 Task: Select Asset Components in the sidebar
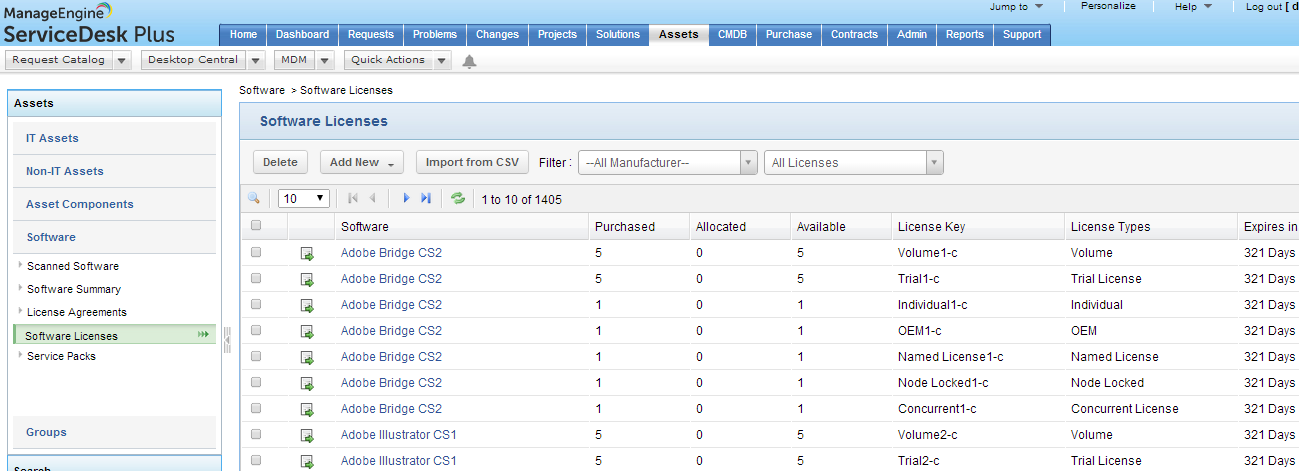click(x=115, y=204)
